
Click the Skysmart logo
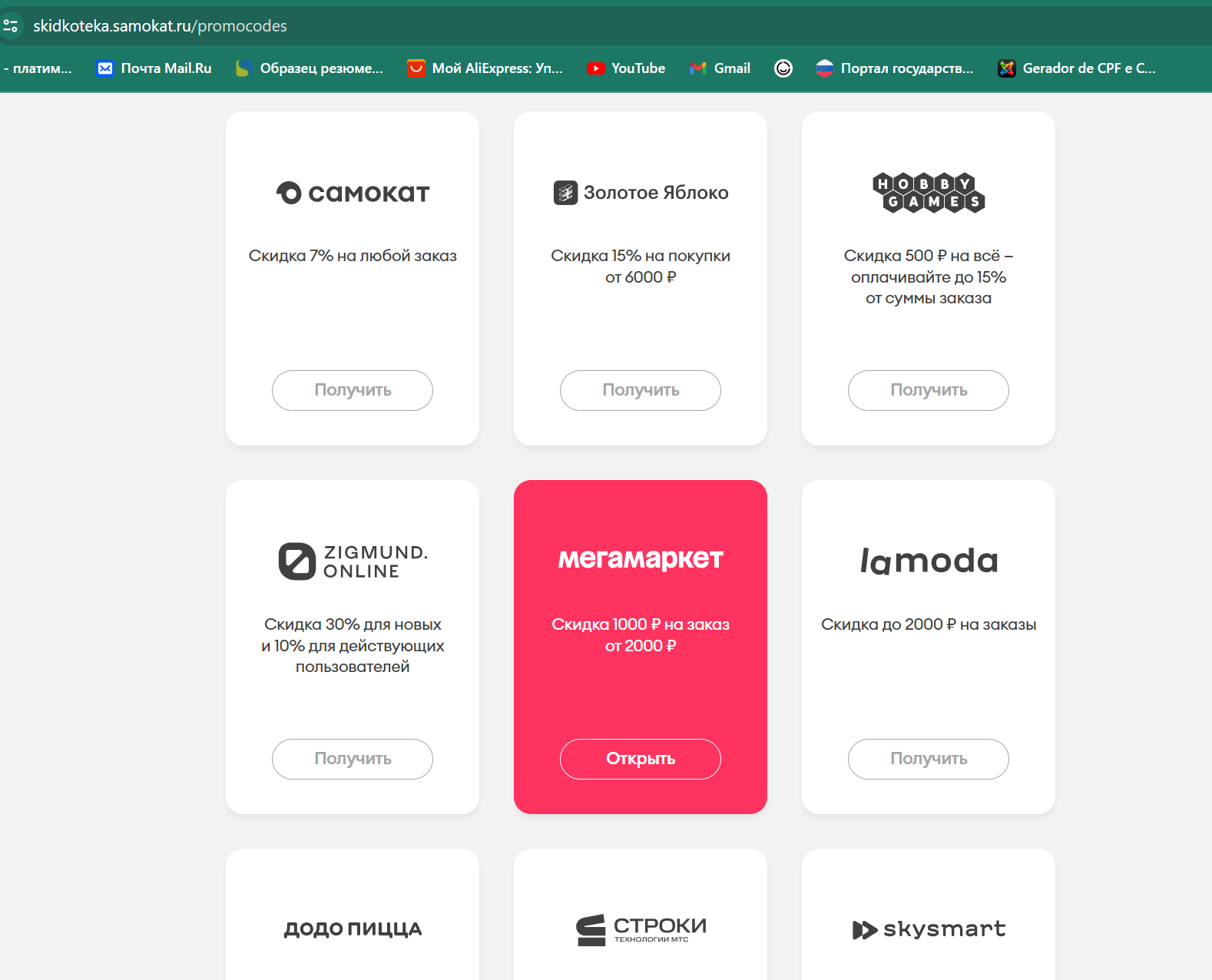[929, 929]
